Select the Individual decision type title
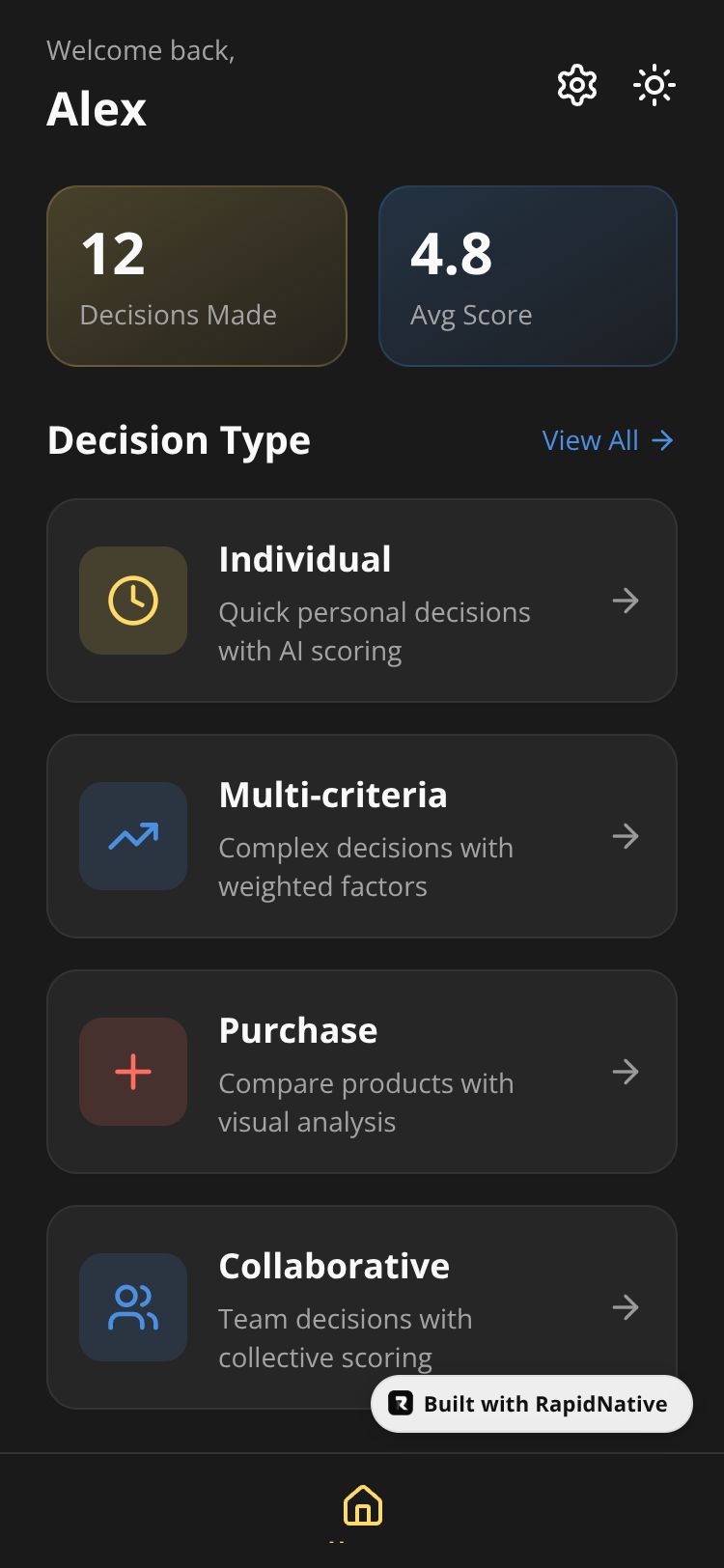The image size is (724, 1568). [x=305, y=559]
